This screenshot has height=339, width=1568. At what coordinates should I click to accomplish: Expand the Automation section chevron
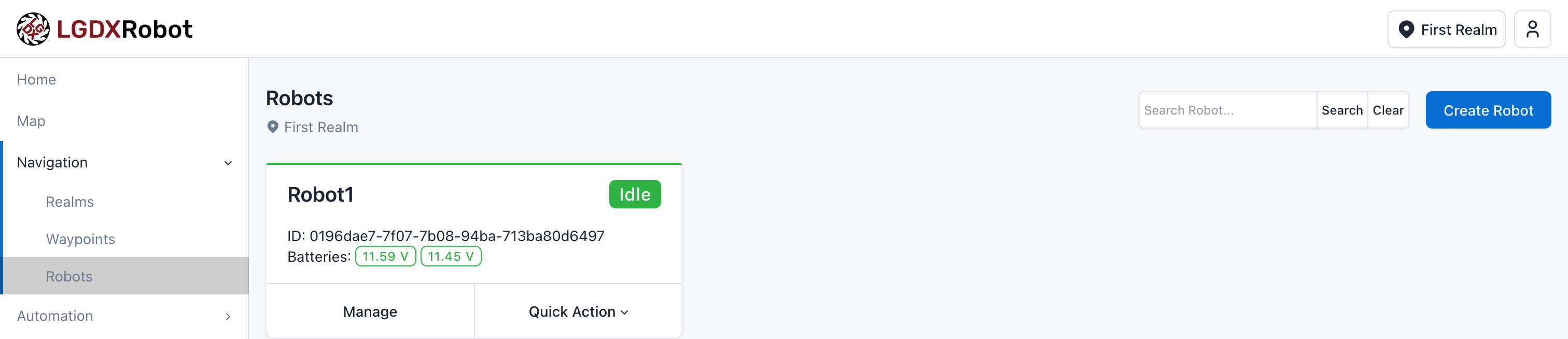pos(228,317)
